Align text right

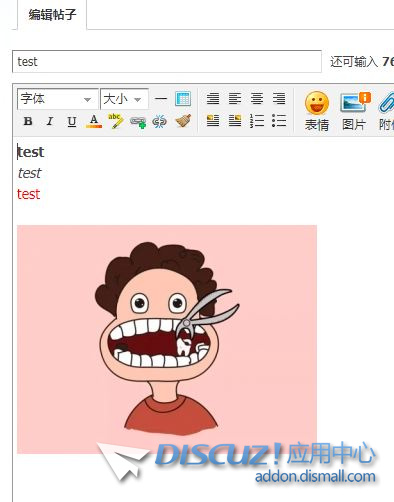tap(279, 99)
